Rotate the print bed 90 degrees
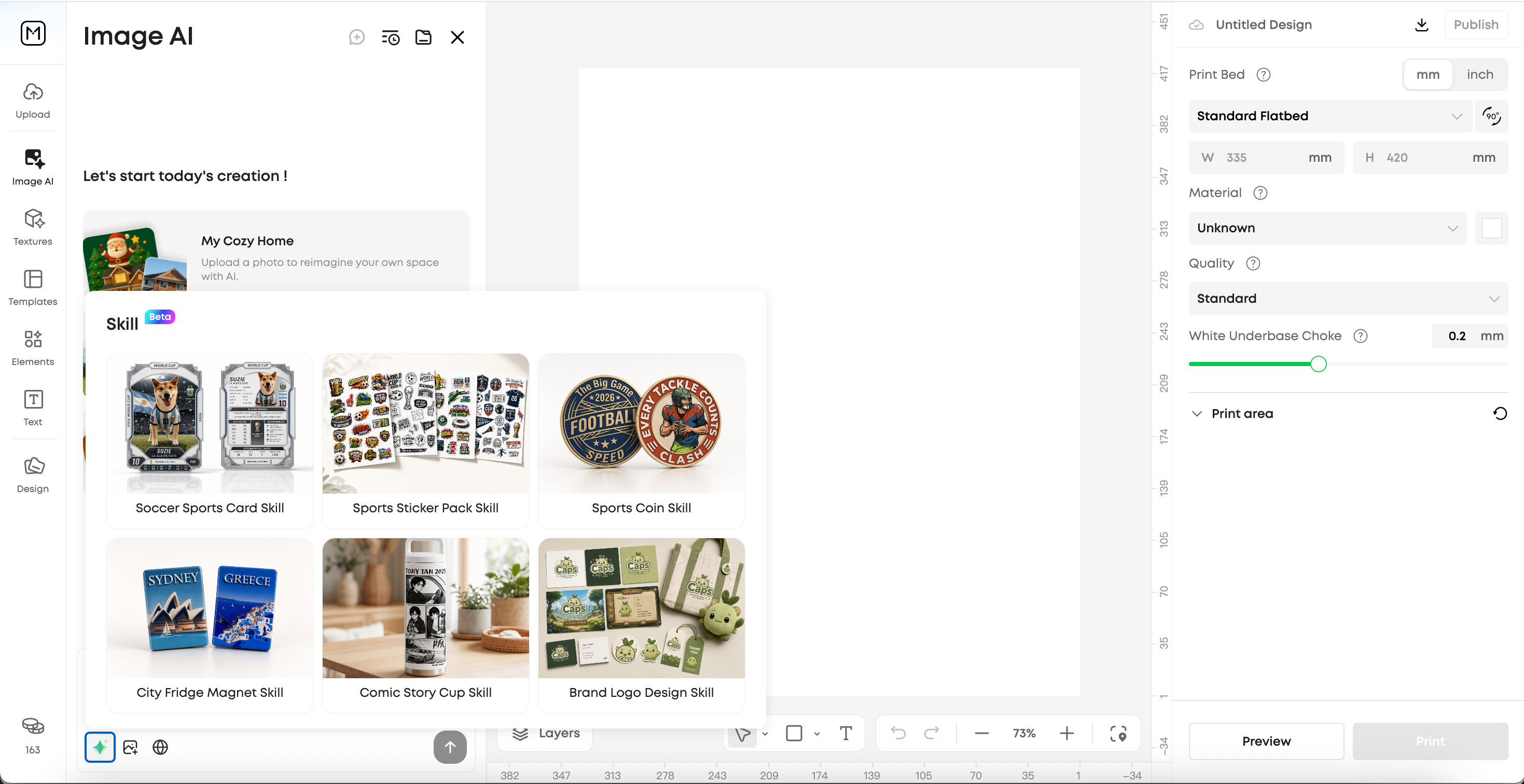 point(1491,116)
